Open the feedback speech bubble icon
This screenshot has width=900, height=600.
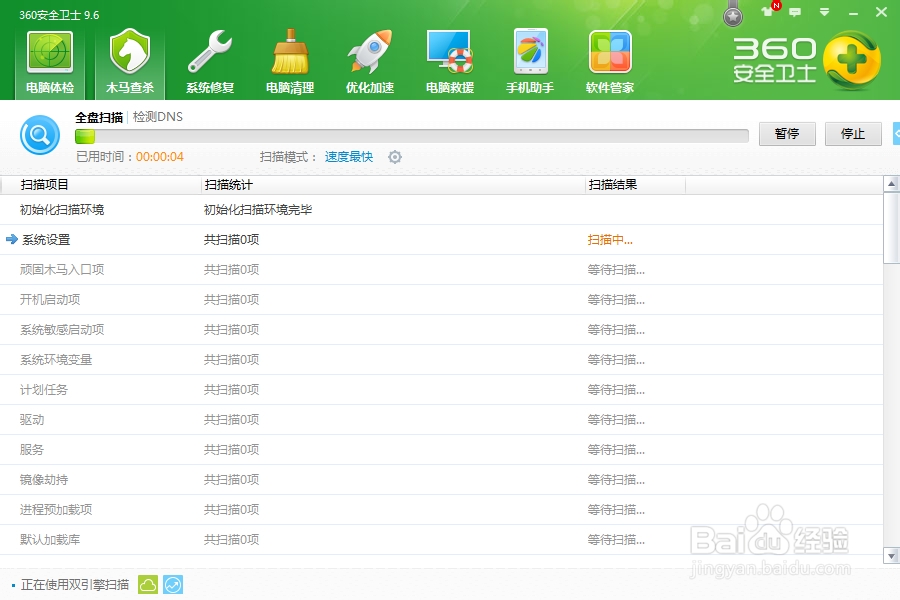coord(795,12)
